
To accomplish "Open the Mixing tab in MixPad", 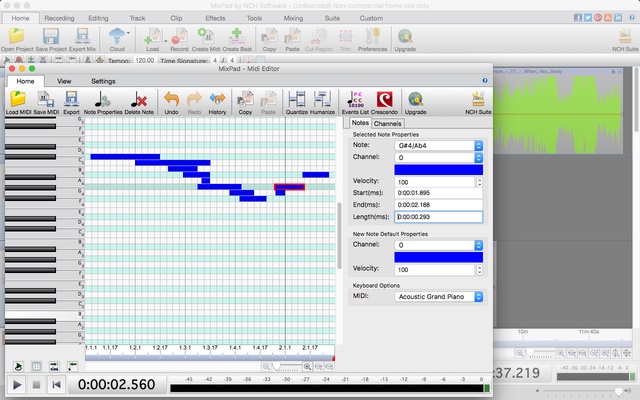I will (293, 18).
